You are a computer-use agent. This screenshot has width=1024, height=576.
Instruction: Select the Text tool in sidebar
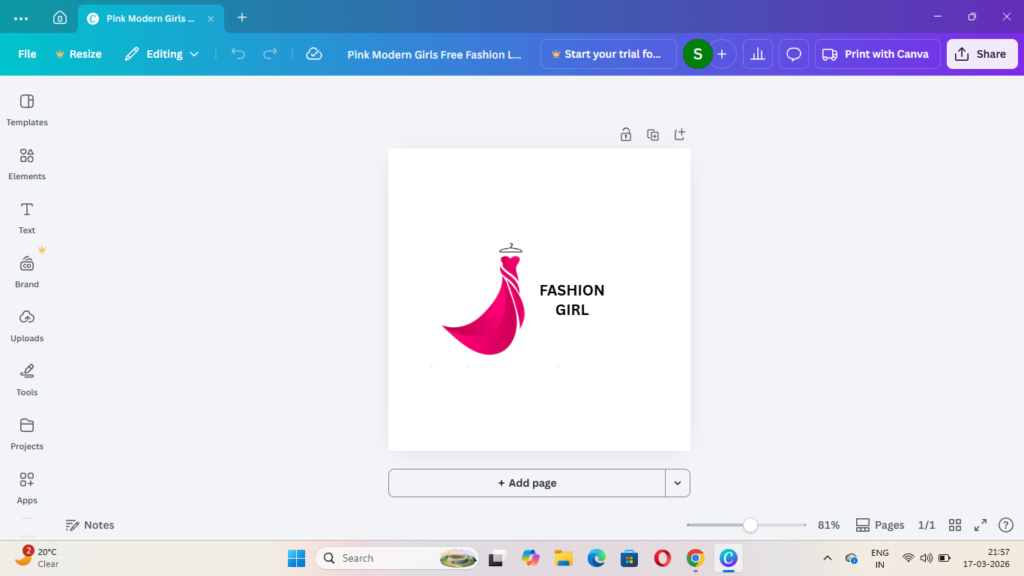[27, 217]
